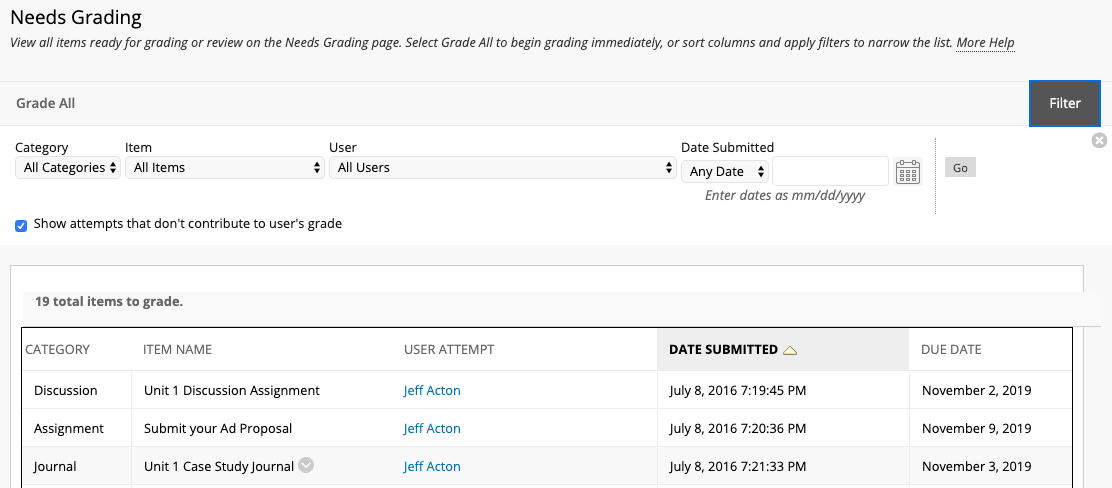Open Jeff Acton's Submit your Ad Proposal attempt
The height and width of the screenshot is (488, 1112).
[x=432, y=428]
